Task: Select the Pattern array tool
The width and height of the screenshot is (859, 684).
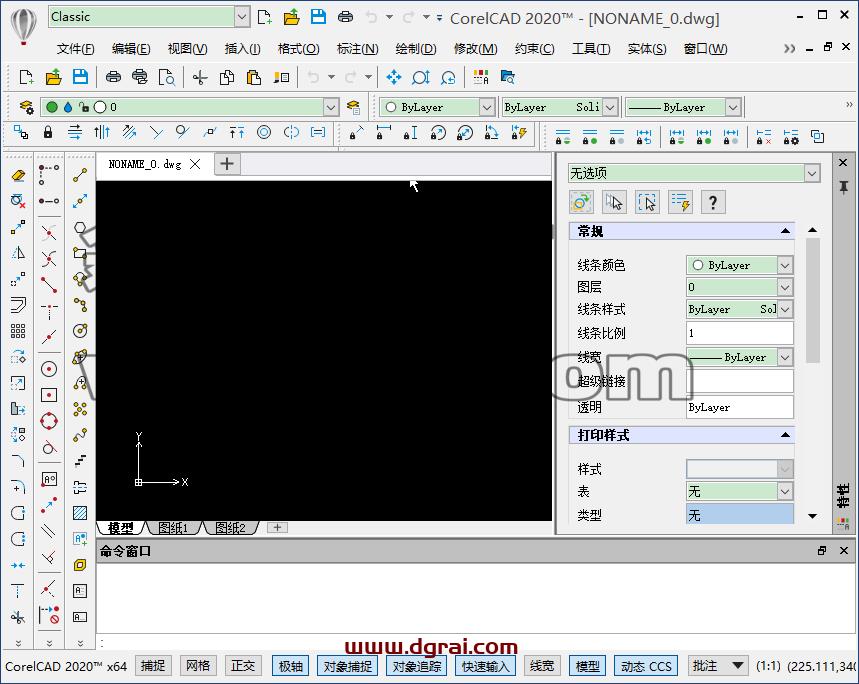Action: (18, 331)
